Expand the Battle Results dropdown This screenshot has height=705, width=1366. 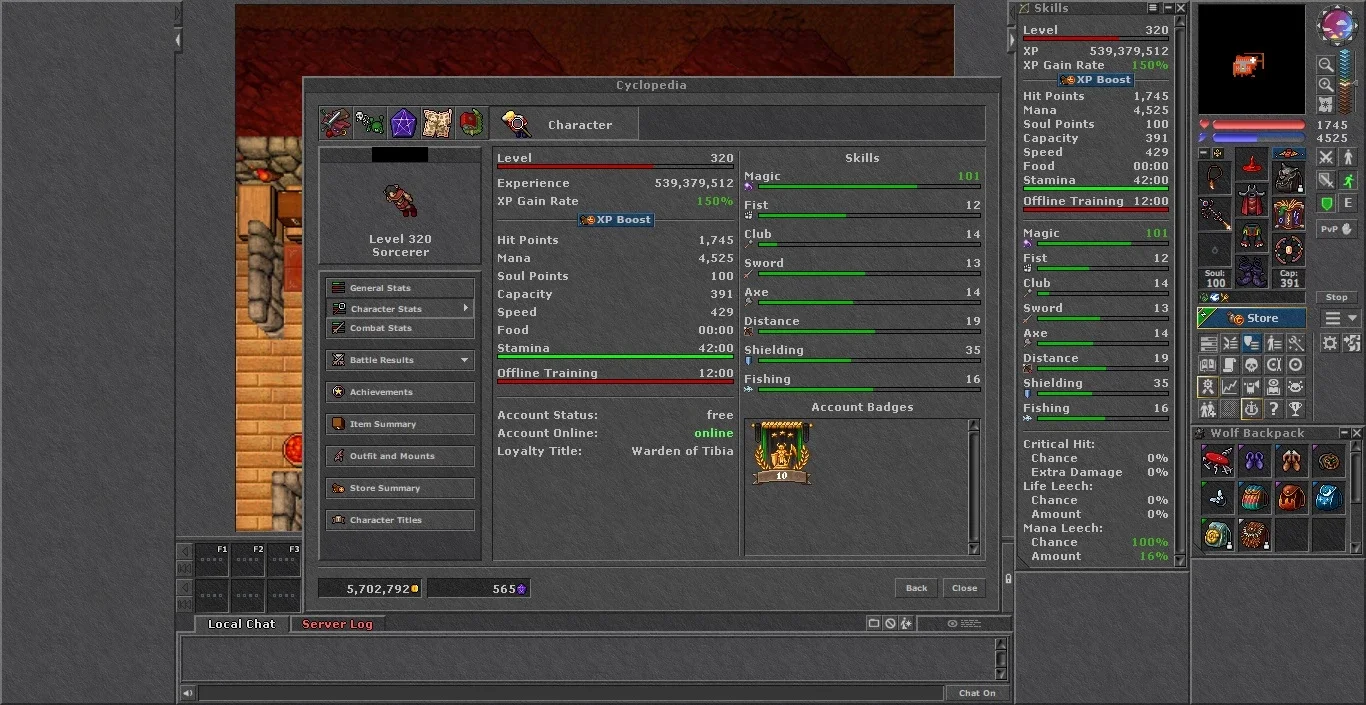click(x=400, y=360)
